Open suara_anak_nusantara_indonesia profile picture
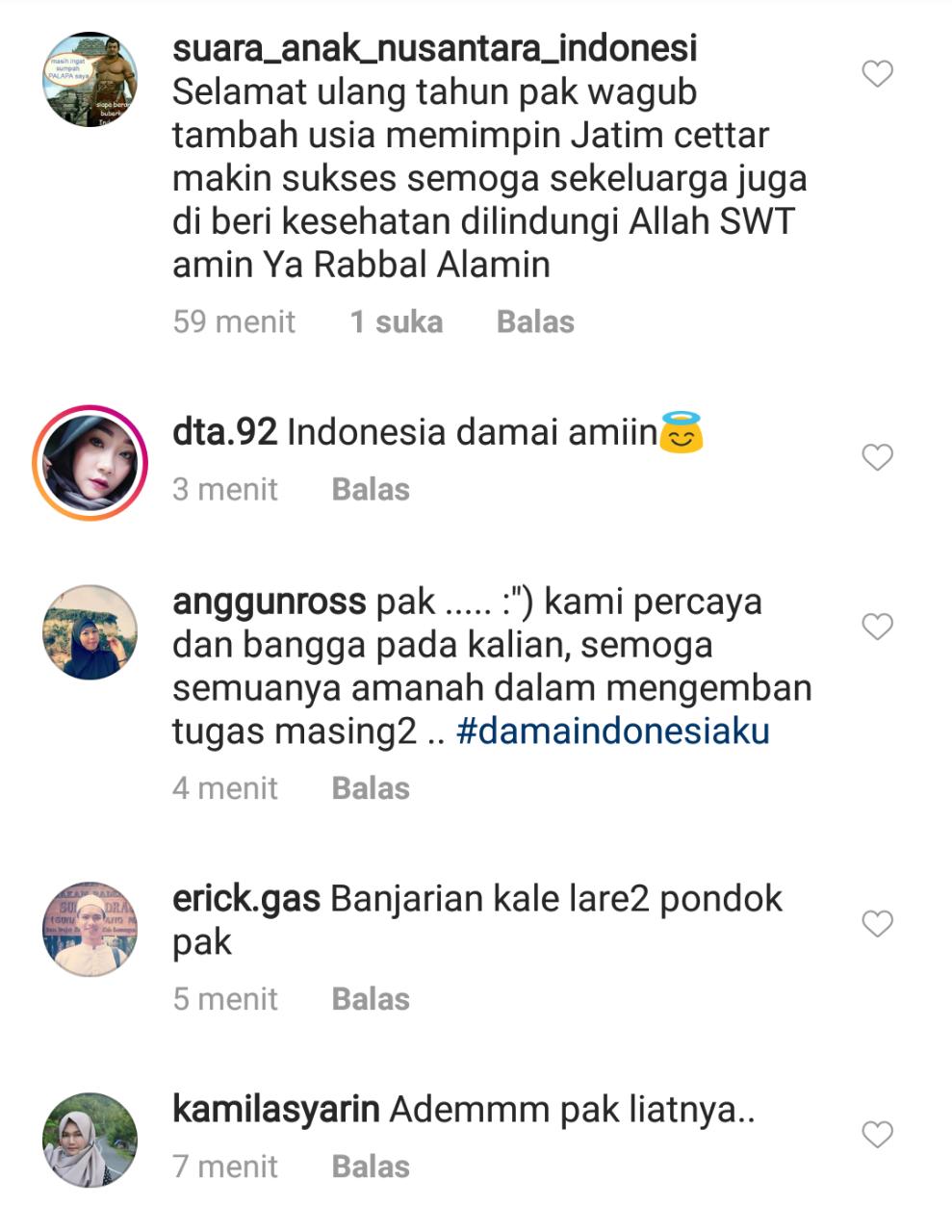This screenshot has height=1232, width=952. pyautogui.click(x=90, y=79)
